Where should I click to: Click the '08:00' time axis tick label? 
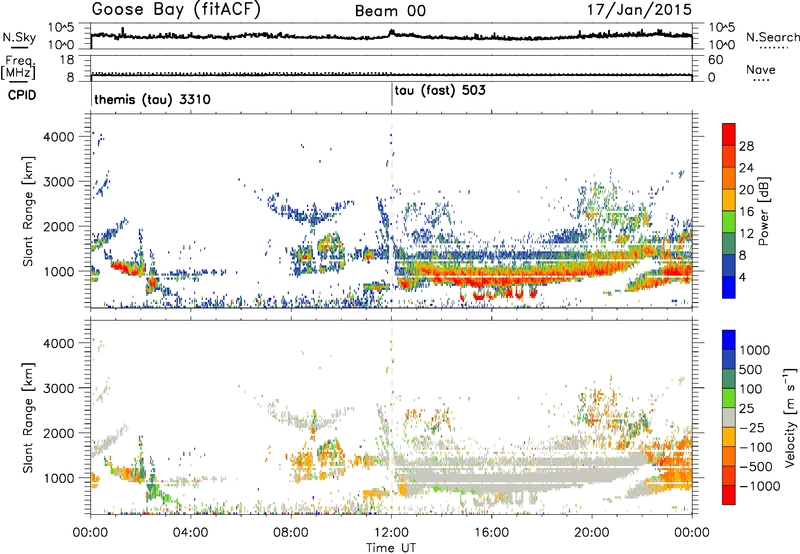click(x=291, y=533)
